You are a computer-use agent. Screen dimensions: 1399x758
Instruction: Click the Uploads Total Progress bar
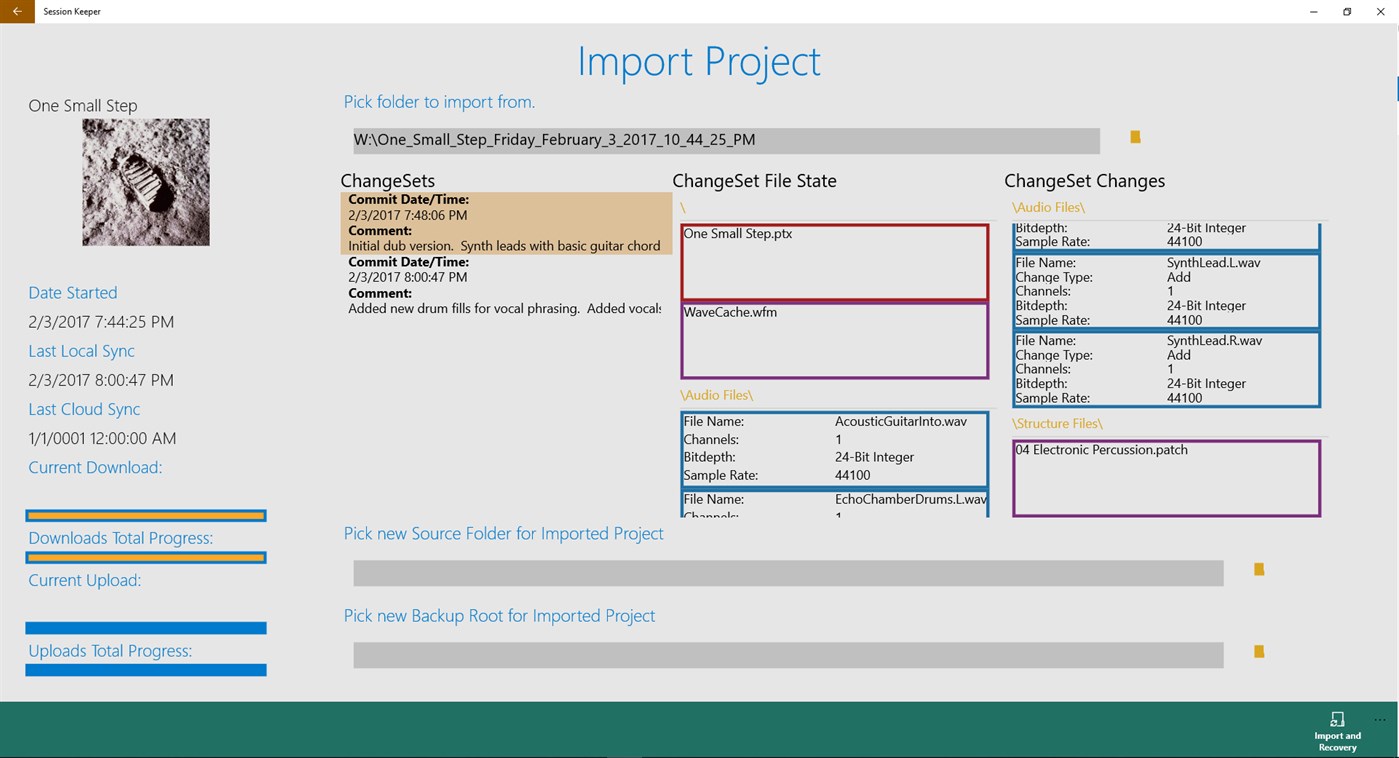pos(146,670)
